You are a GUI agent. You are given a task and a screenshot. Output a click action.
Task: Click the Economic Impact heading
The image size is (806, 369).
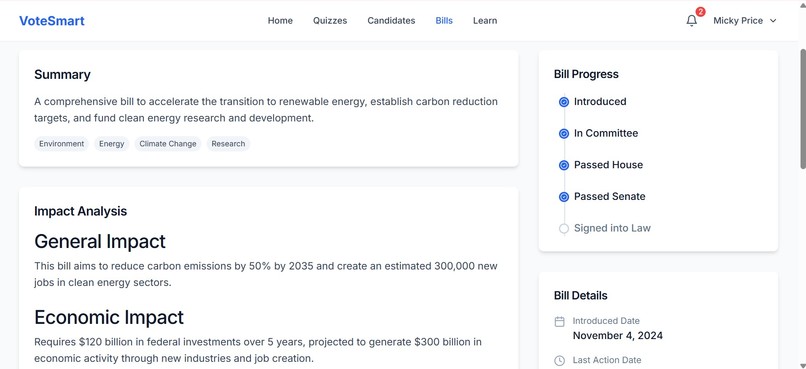[x=109, y=317]
